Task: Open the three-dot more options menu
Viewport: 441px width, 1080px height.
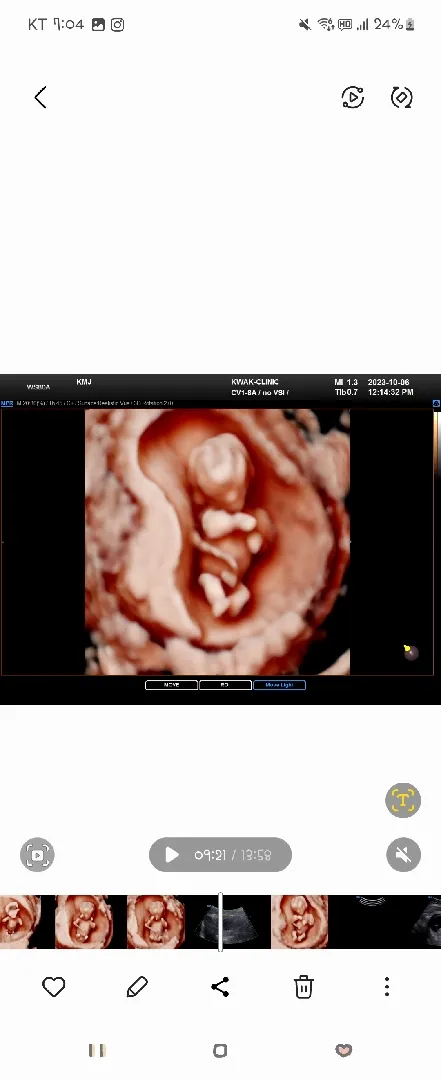Action: [387, 987]
